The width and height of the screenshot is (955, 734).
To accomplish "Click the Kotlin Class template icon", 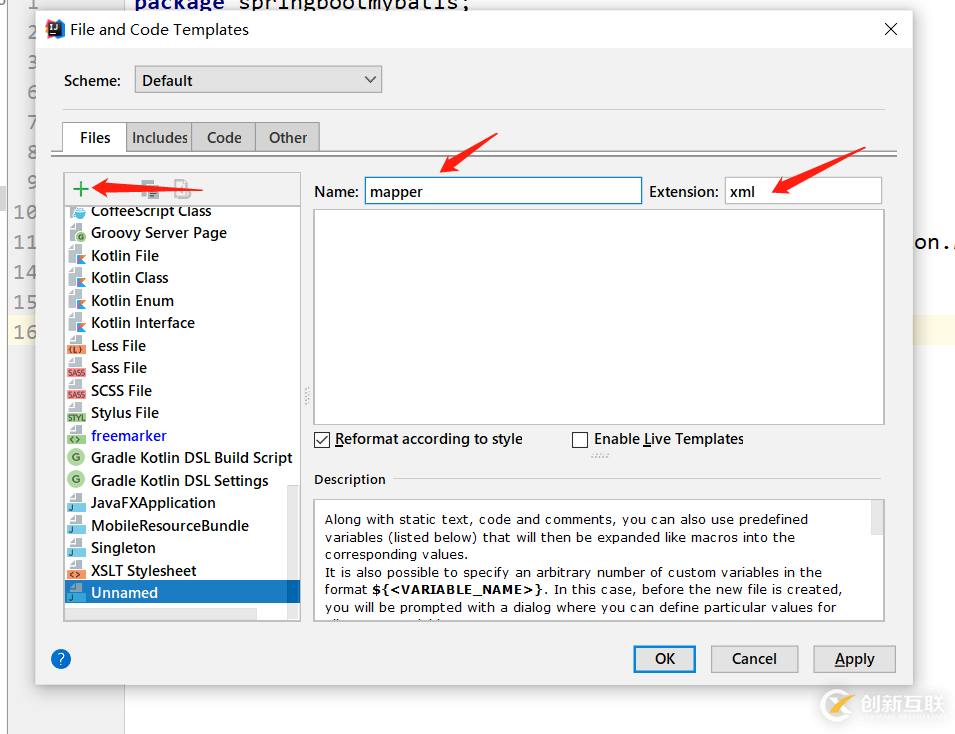I will pyautogui.click(x=77, y=278).
